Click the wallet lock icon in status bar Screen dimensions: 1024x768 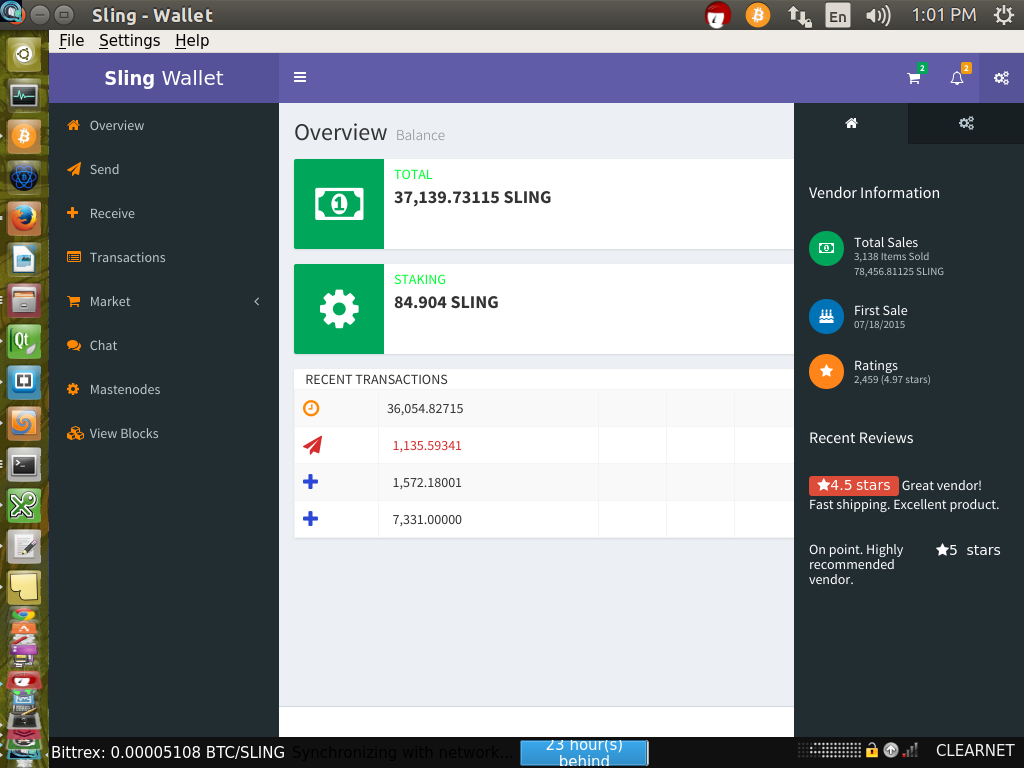click(872, 750)
